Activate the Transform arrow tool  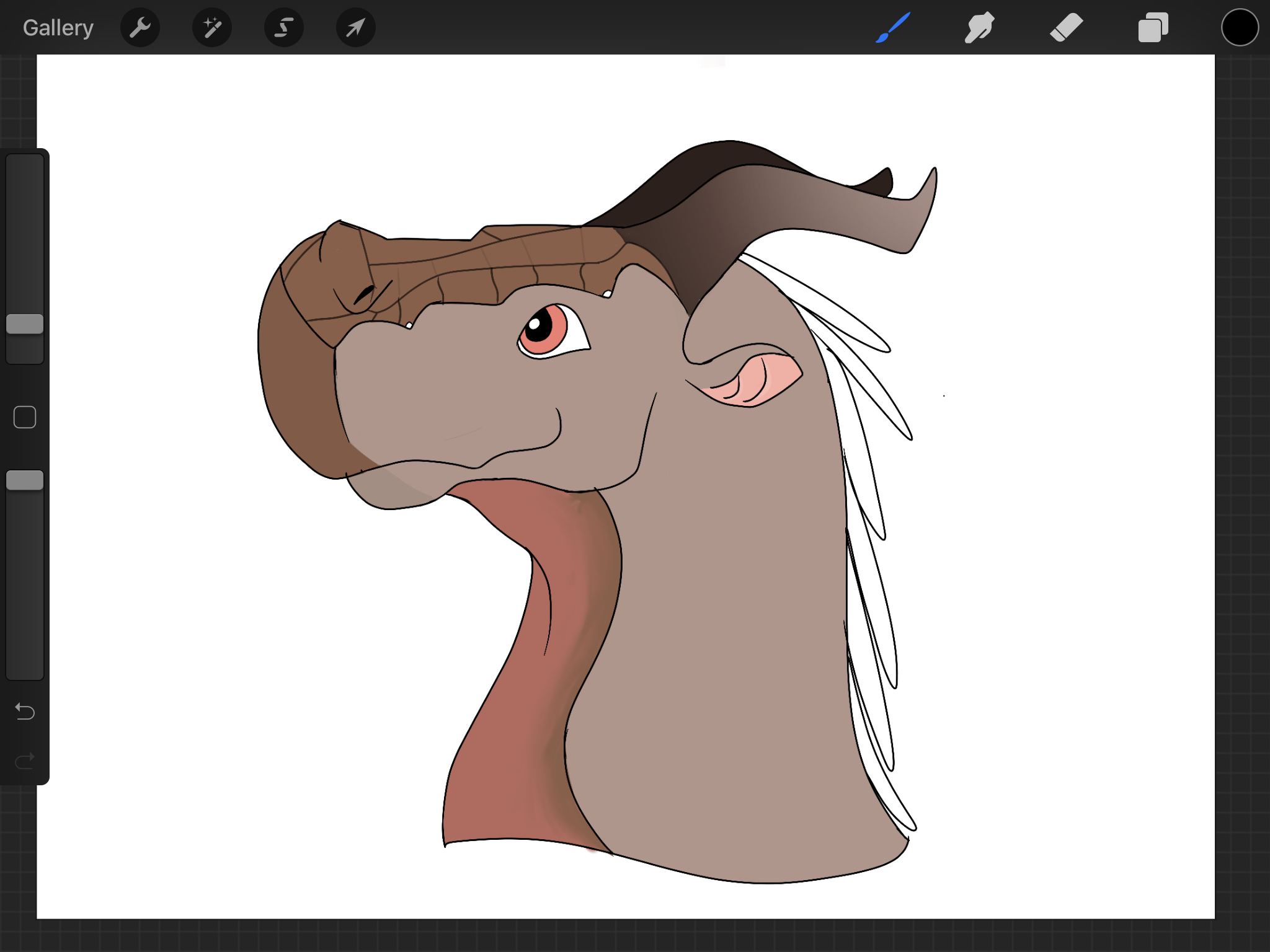click(x=355, y=28)
